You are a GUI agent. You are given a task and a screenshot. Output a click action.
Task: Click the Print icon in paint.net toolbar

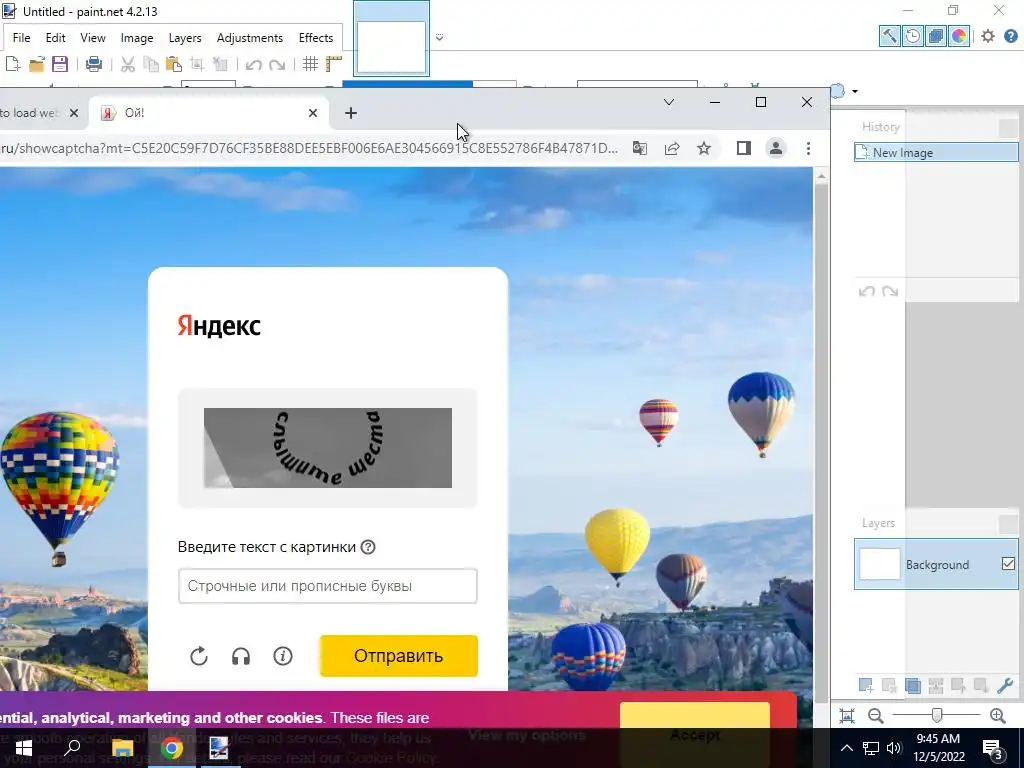coord(93,64)
